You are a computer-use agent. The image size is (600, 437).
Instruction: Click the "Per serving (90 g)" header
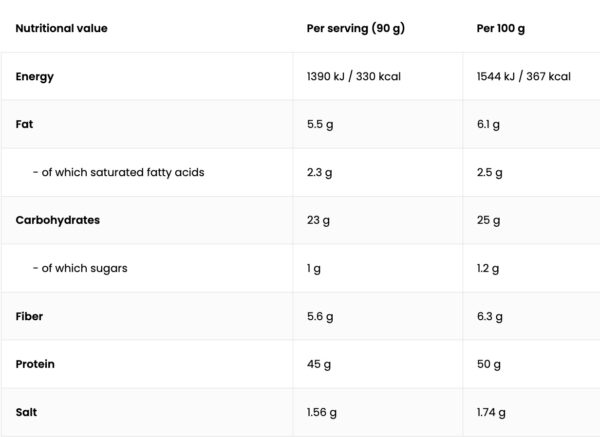click(x=354, y=28)
